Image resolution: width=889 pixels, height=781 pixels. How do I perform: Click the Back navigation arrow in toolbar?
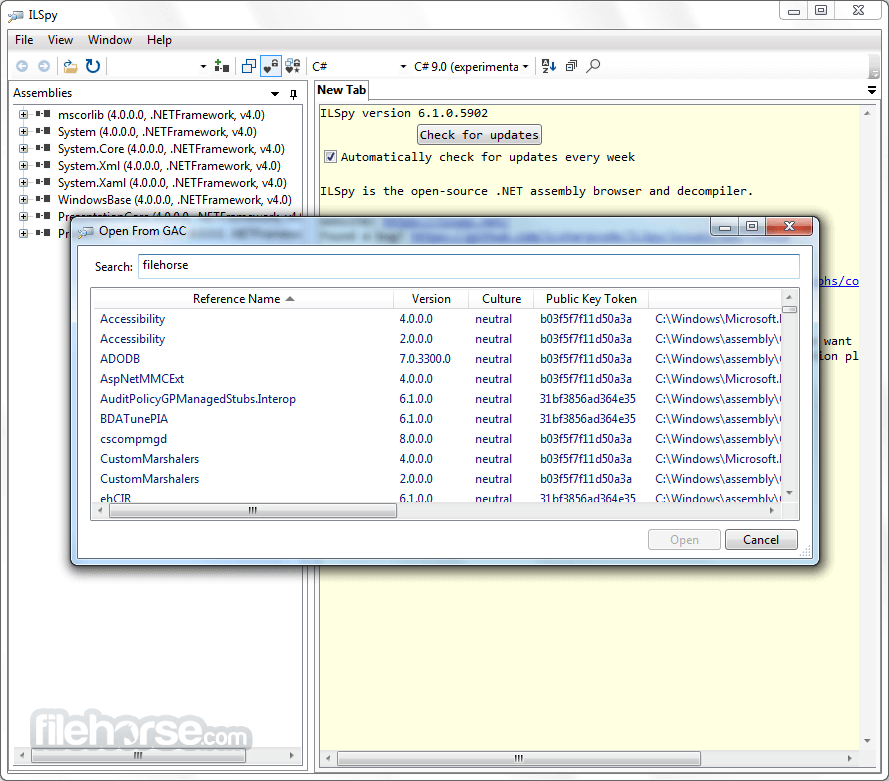coord(22,66)
